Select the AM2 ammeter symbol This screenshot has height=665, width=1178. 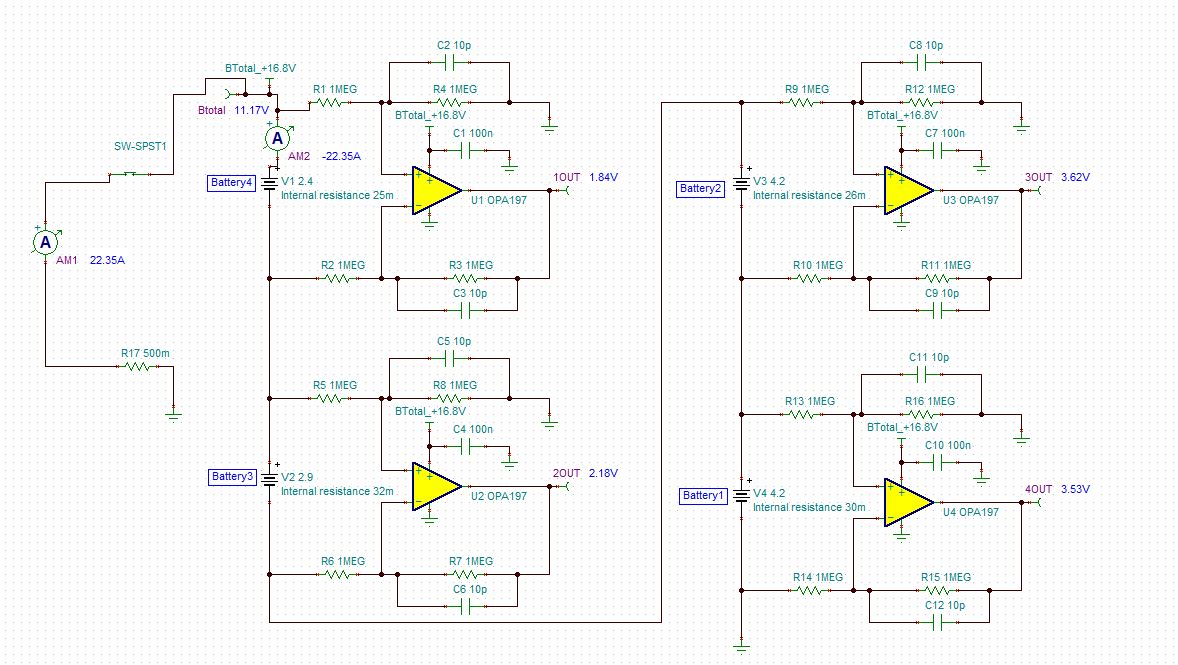coord(278,138)
